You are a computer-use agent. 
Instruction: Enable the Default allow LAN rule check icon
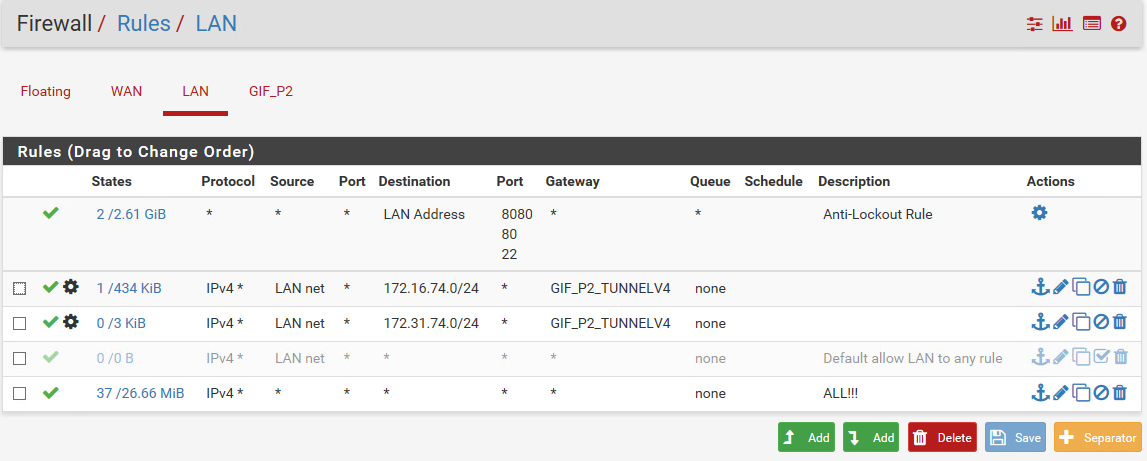point(1101,357)
